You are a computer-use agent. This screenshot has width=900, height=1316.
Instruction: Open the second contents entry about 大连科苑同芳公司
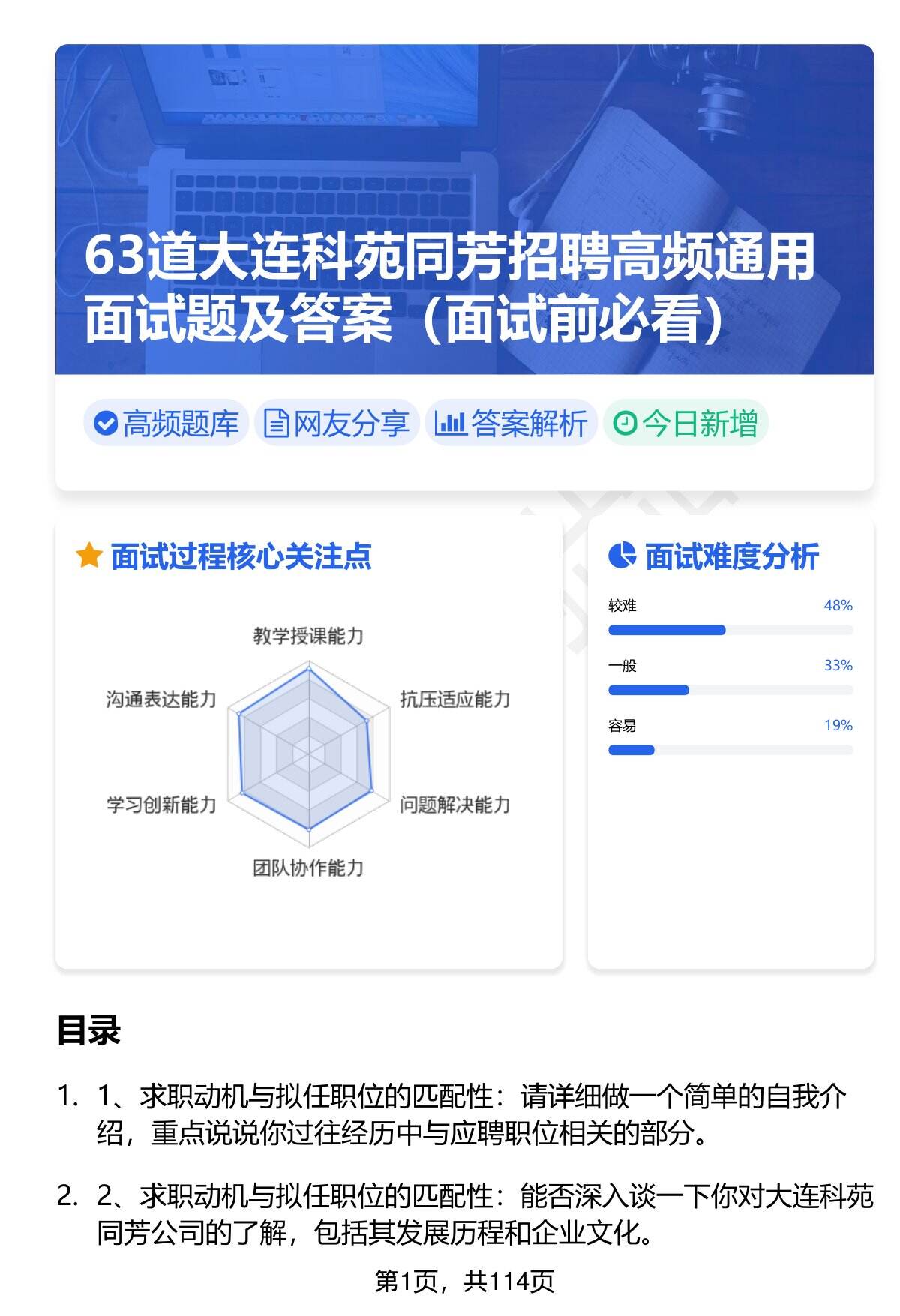[x=484, y=1213]
